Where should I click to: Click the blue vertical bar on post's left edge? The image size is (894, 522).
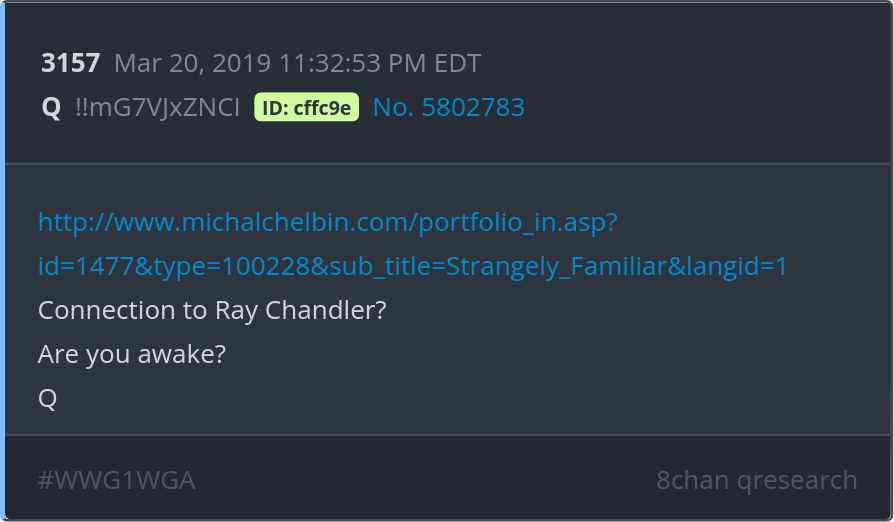click(2, 261)
